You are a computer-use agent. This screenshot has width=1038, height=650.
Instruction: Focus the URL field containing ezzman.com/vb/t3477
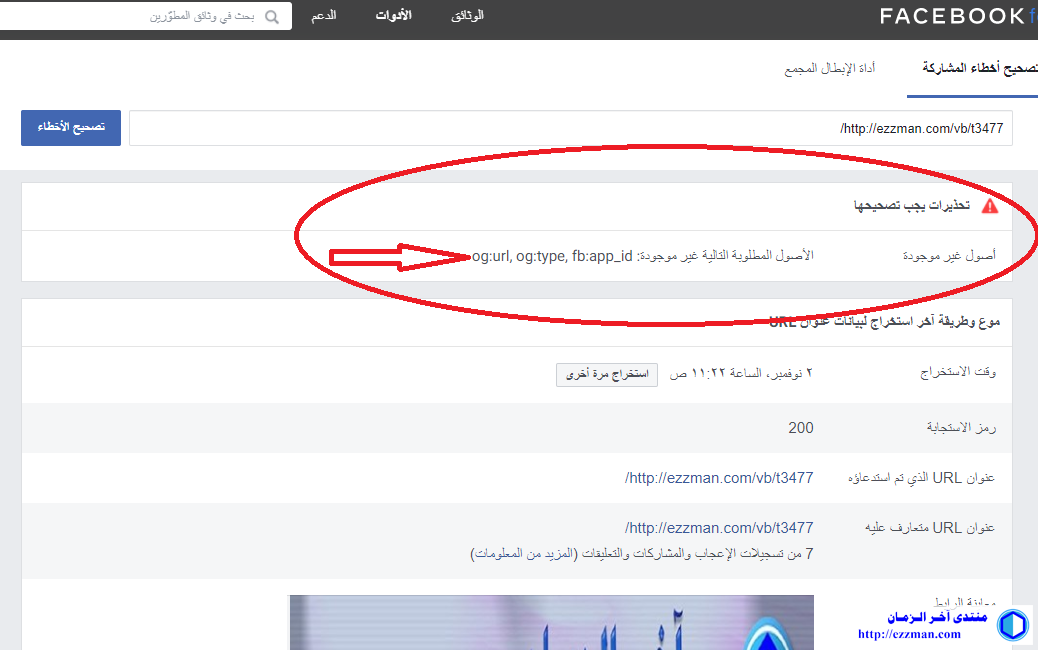[x=570, y=128]
